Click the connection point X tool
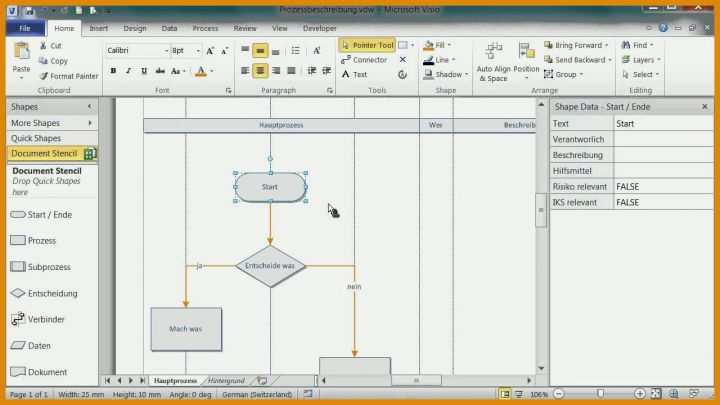Viewport: 720px width, 405px height. point(403,60)
